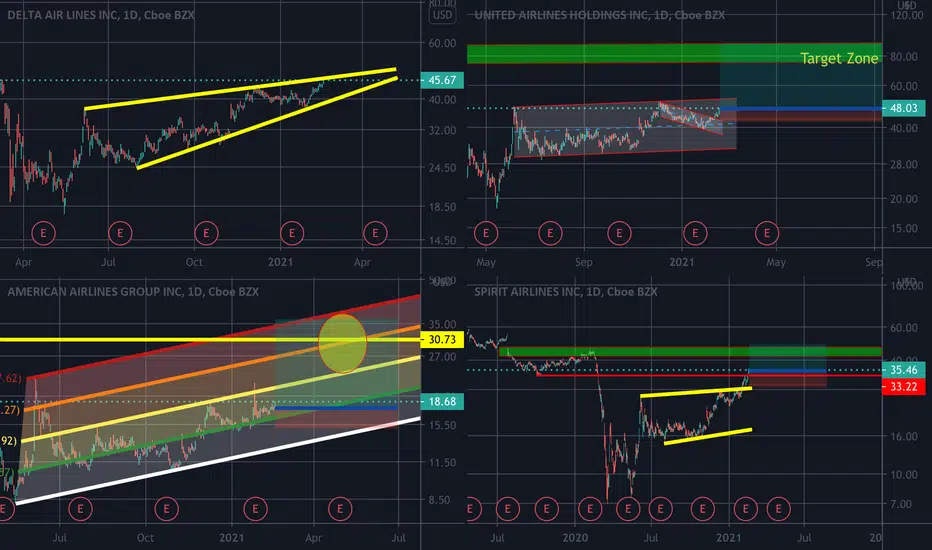Click the 48.03 current price label
Viewport: 932px width, 550px height.
pyautogui.click(x=903, y=108)
